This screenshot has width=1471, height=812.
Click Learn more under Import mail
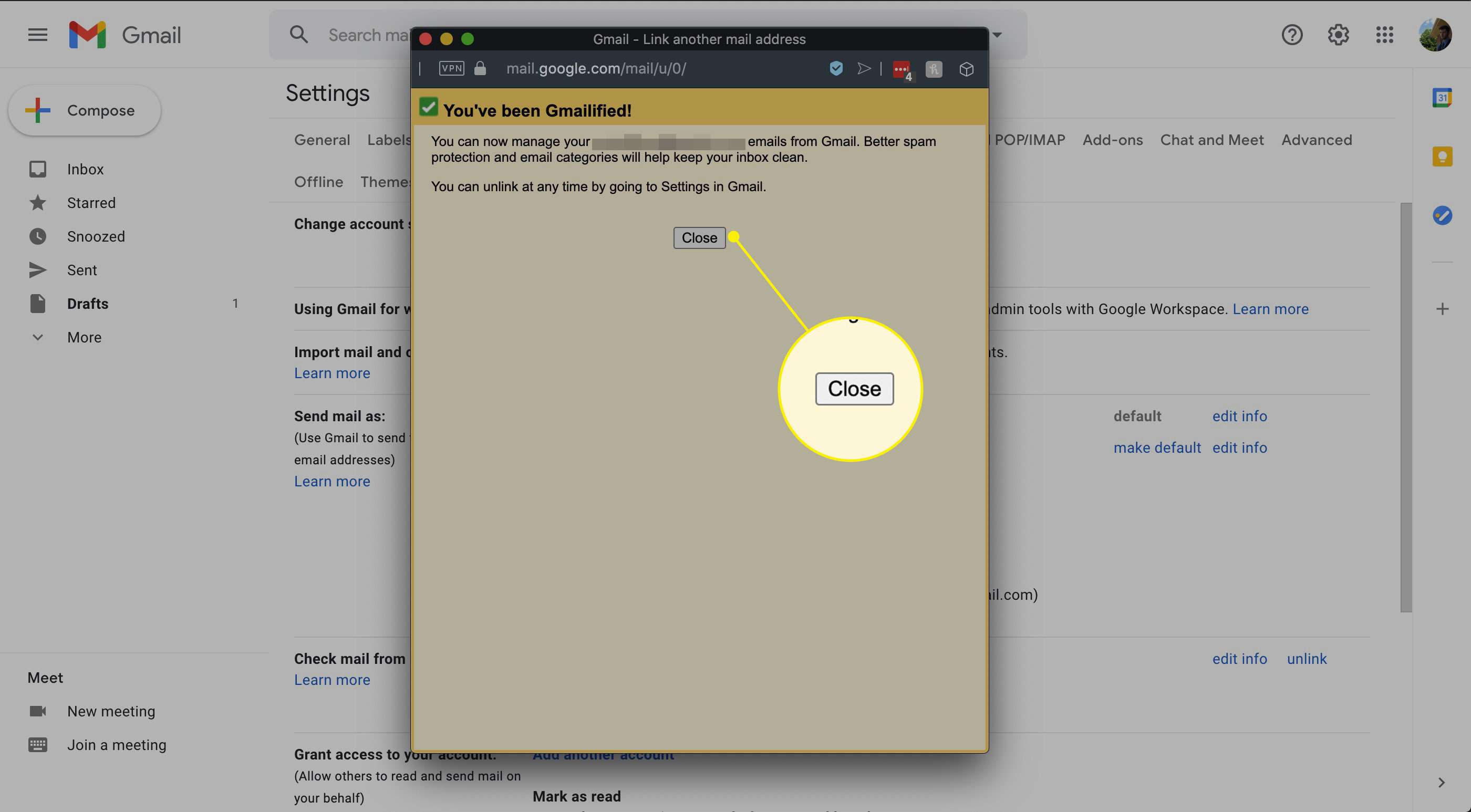tap(332, 373)
